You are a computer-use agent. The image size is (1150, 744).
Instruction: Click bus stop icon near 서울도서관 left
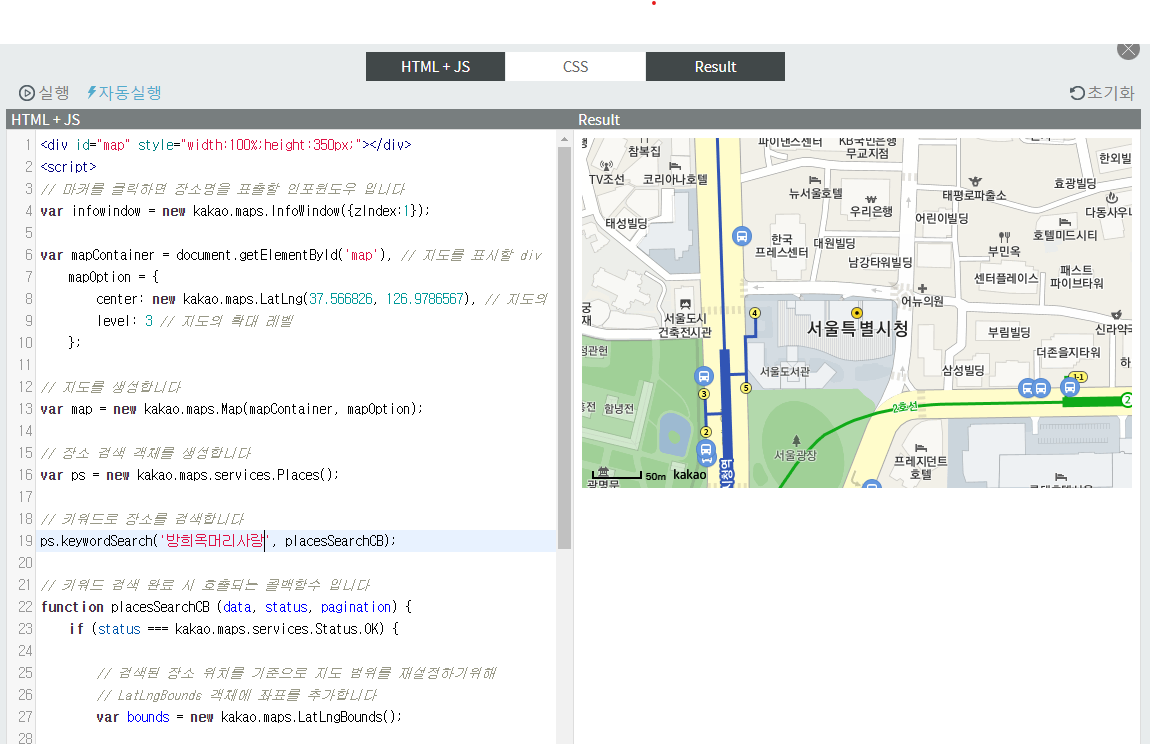tap(703, 376)
